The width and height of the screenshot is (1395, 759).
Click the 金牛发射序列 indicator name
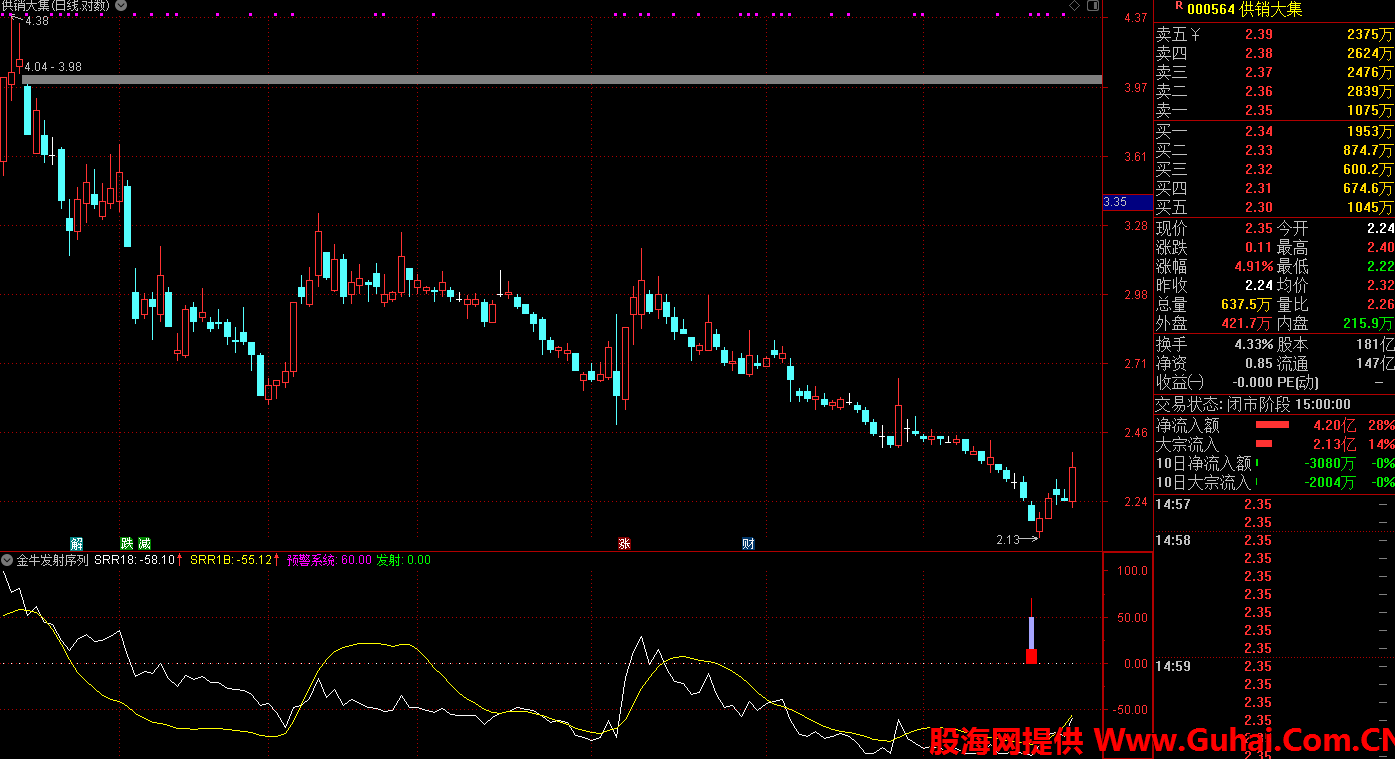pyautogui.click(x=52, y=560)
